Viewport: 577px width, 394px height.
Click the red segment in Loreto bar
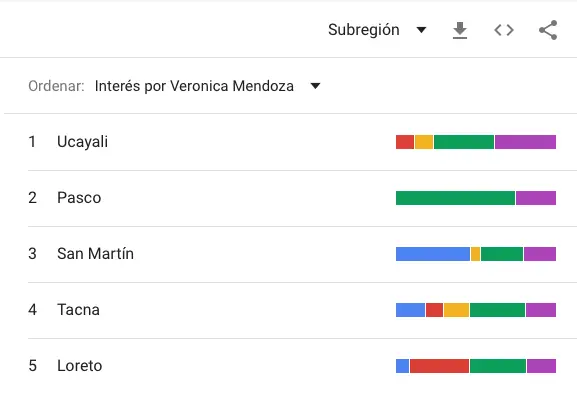[439, 366]
